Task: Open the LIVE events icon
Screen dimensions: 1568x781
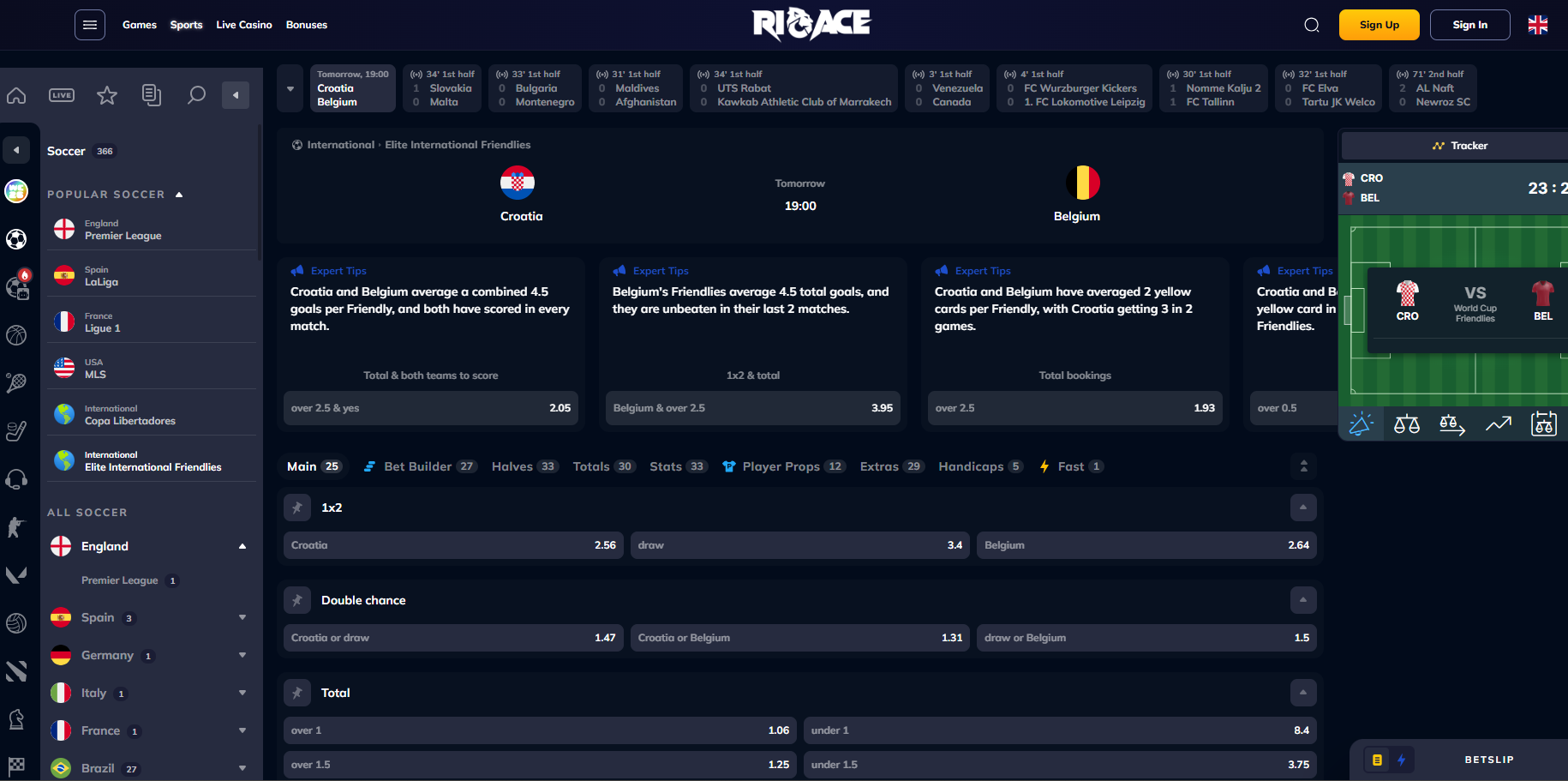Action: (x=62, y=95)
